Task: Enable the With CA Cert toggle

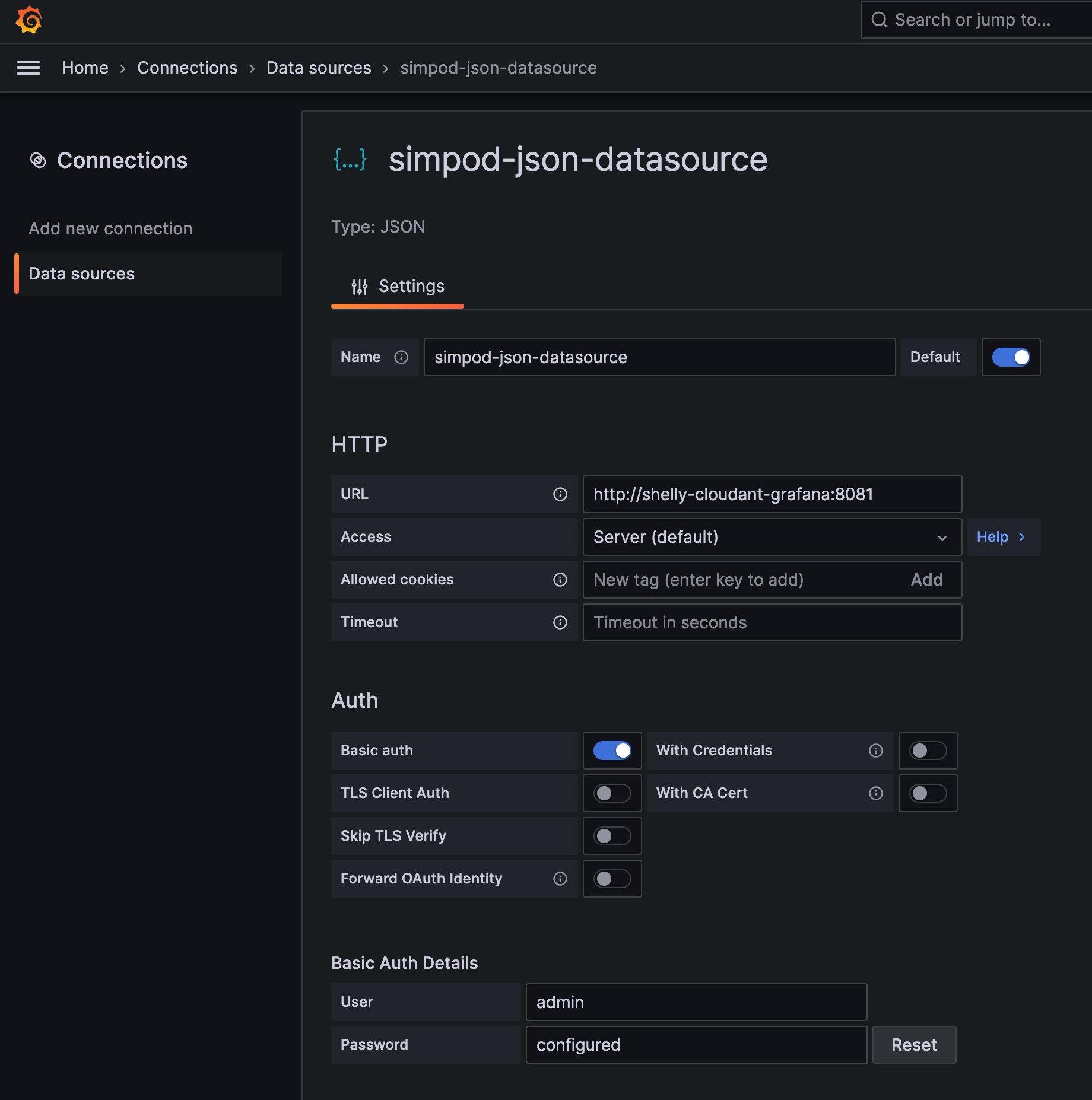Action: (928, 793)
